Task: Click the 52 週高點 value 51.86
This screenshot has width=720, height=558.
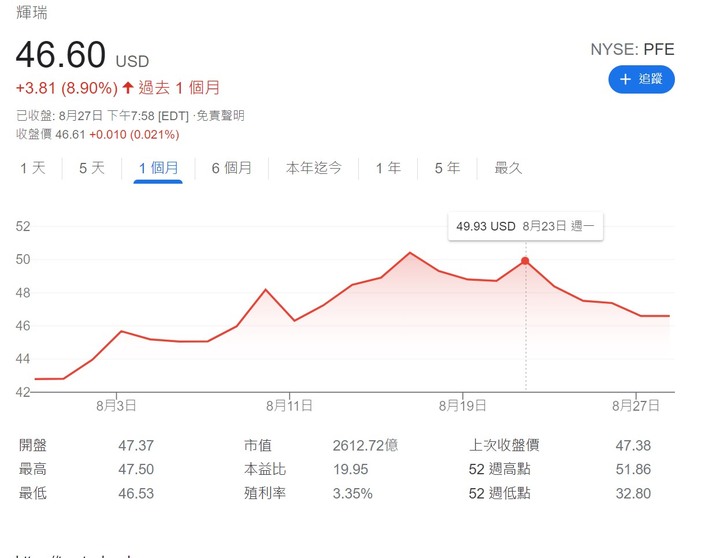Action: pyautogui.click(x=633, y=469)
